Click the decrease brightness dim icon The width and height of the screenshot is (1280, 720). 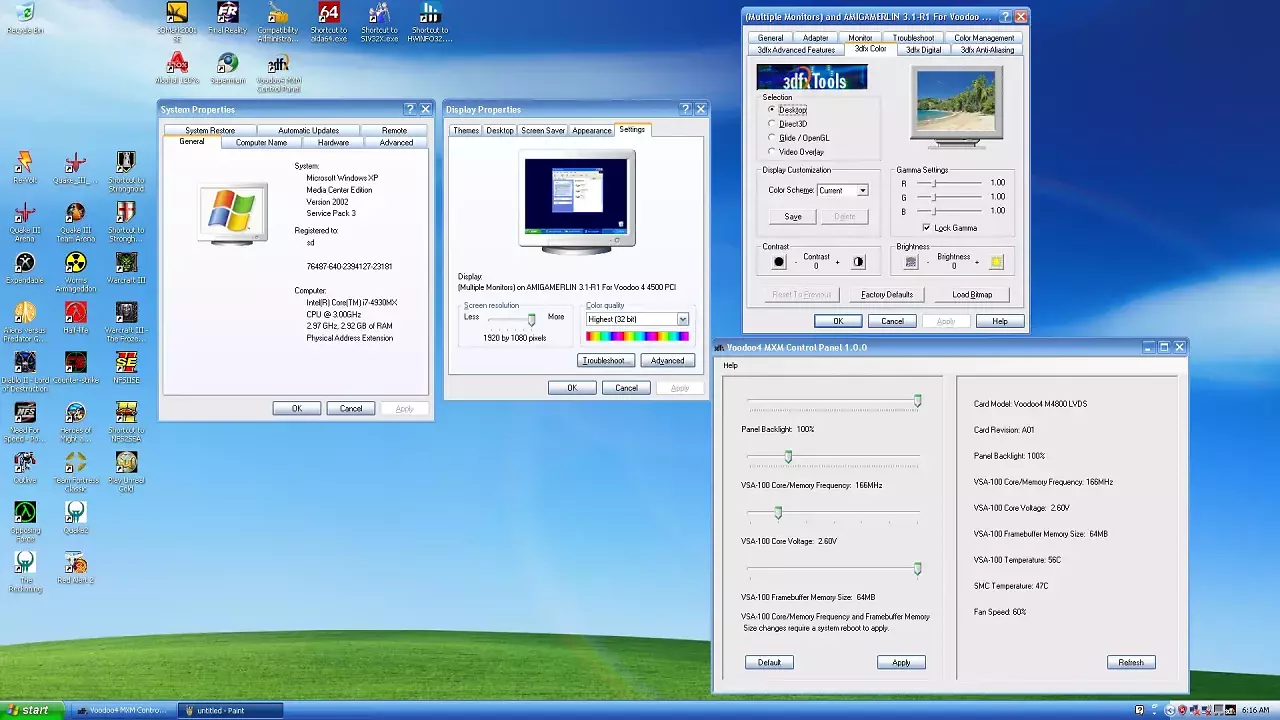910,262
